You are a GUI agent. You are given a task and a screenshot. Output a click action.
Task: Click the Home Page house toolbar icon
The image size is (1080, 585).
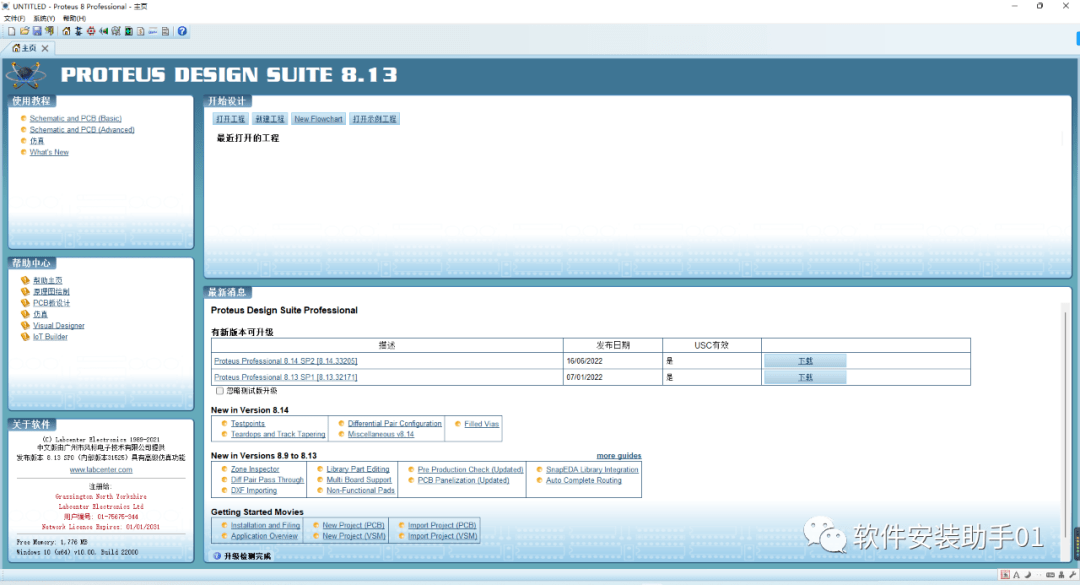pyautogui.click(x=66, y=31)
